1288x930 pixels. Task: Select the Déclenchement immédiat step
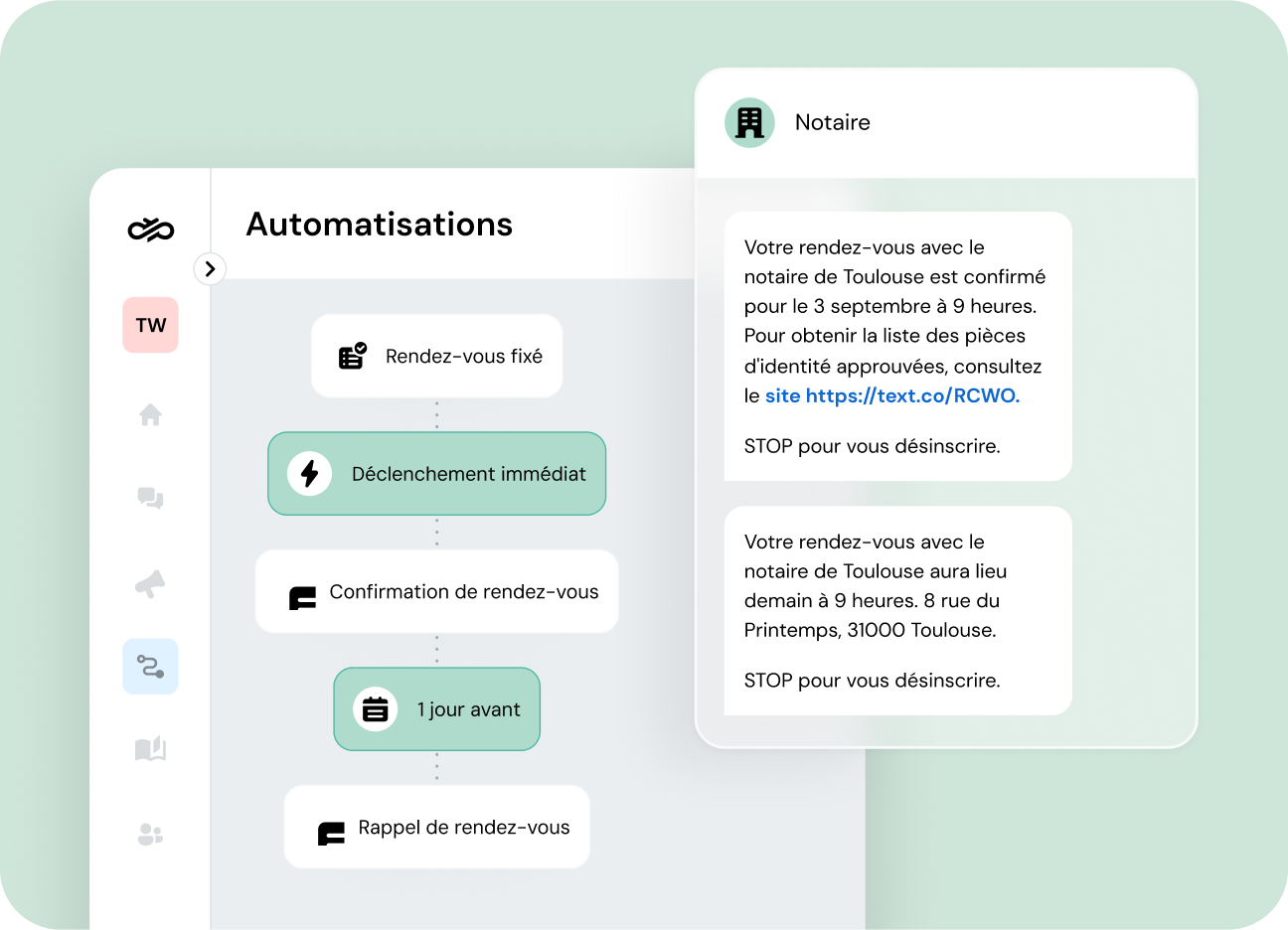point(437,474)
